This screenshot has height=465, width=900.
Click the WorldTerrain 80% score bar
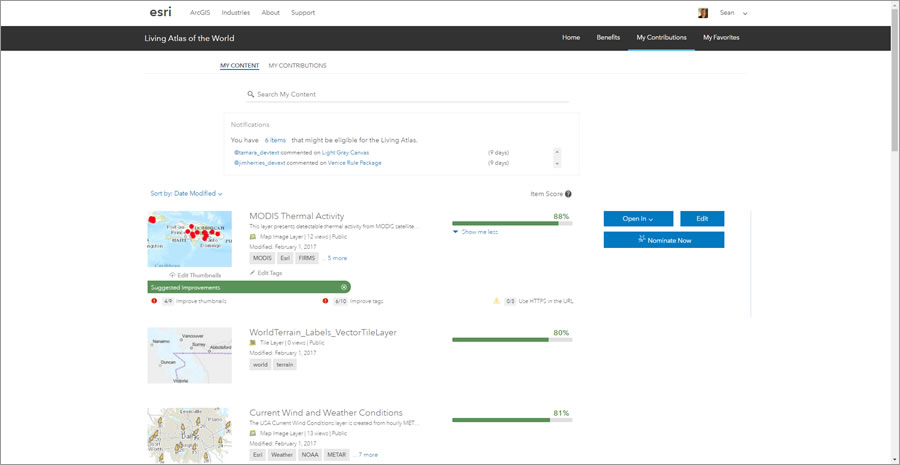512,340
